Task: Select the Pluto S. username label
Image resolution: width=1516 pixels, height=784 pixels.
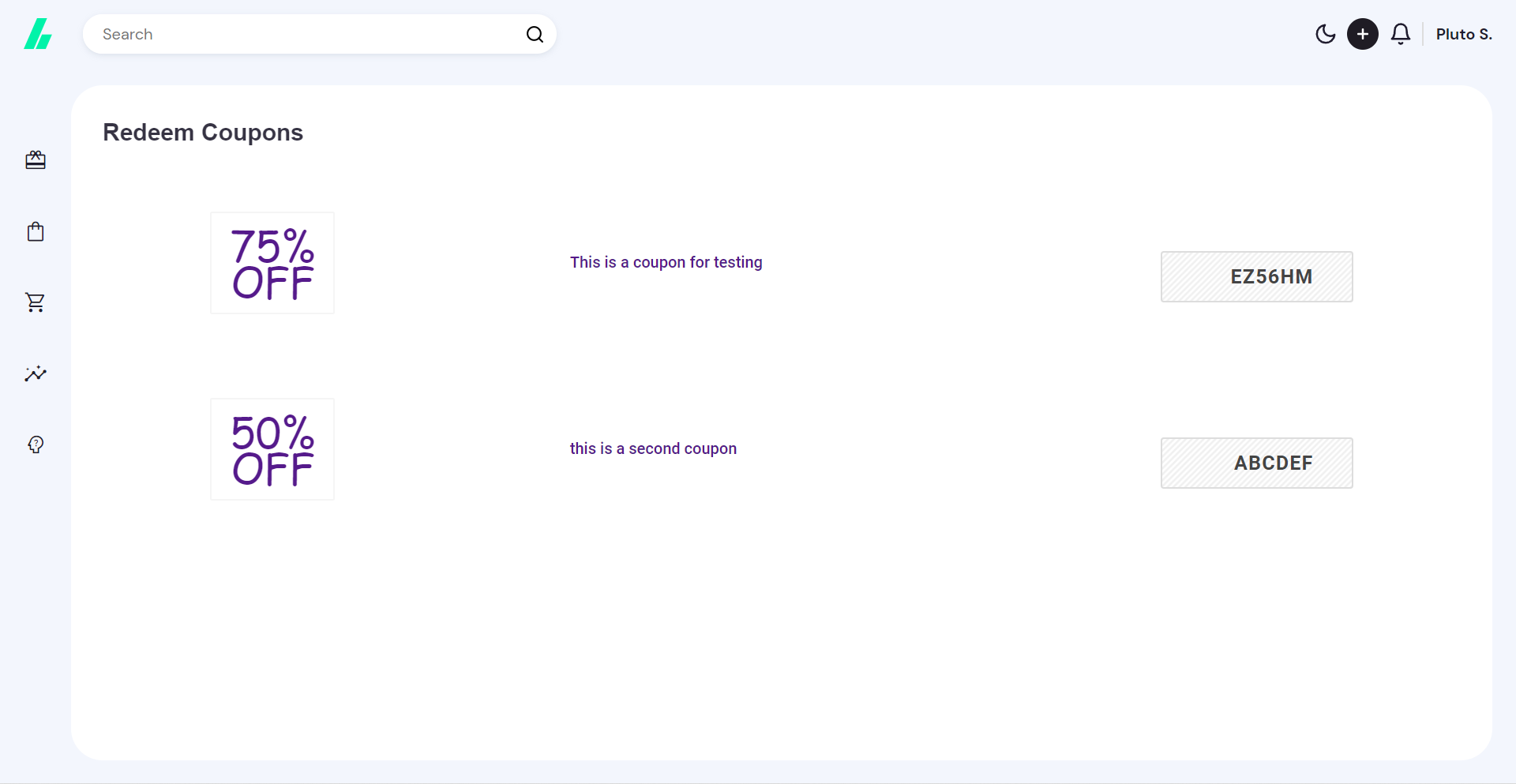Action: [x=1464, y=34]
